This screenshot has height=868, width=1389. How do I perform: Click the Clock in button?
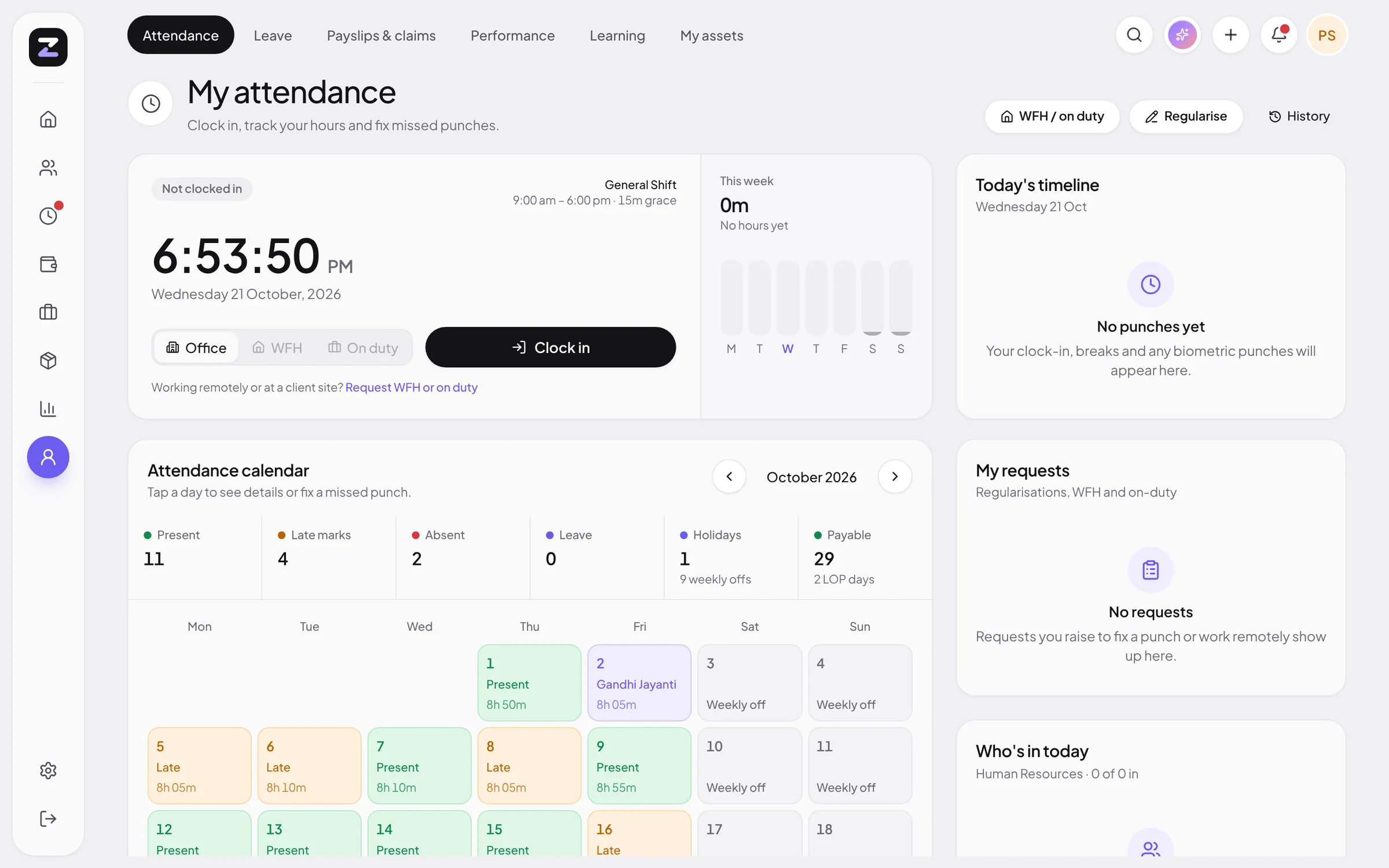coord(550,347)
